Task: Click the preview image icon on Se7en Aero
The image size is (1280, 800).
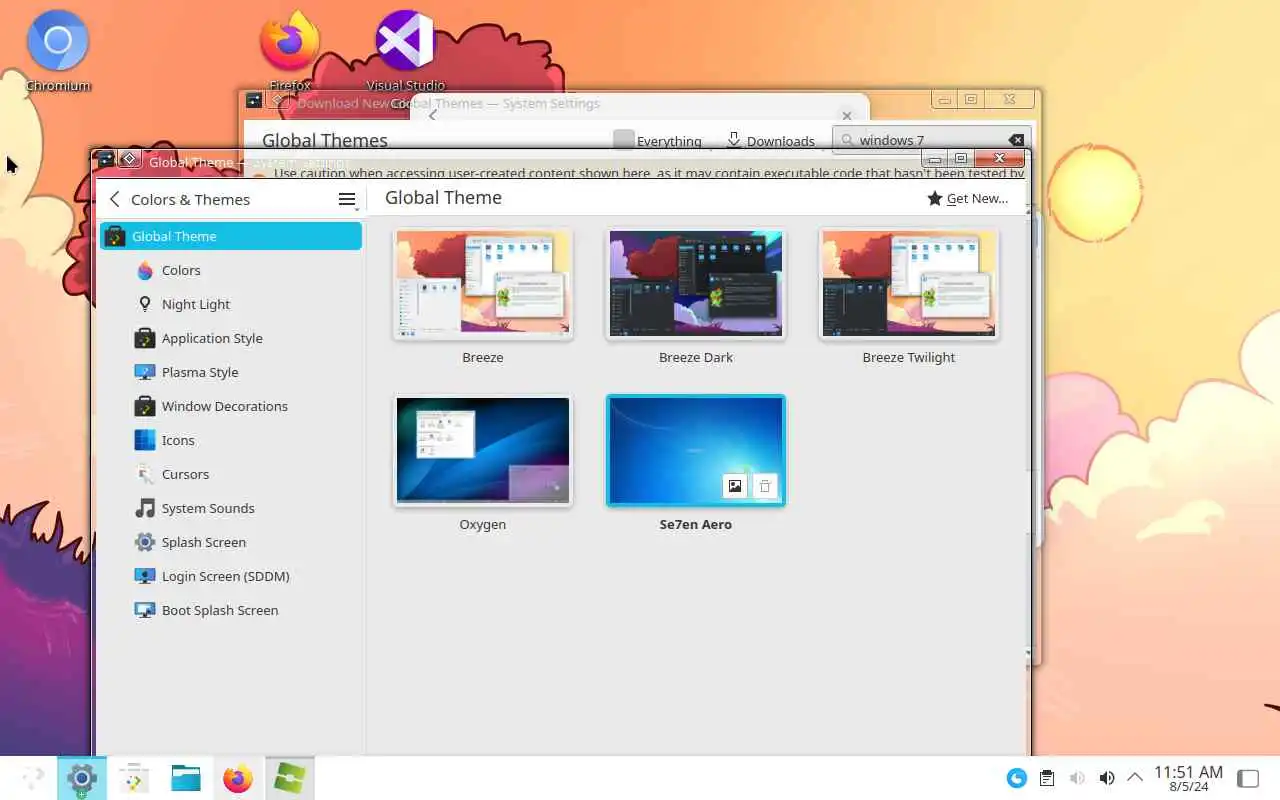Action: (x=735, y=486)
